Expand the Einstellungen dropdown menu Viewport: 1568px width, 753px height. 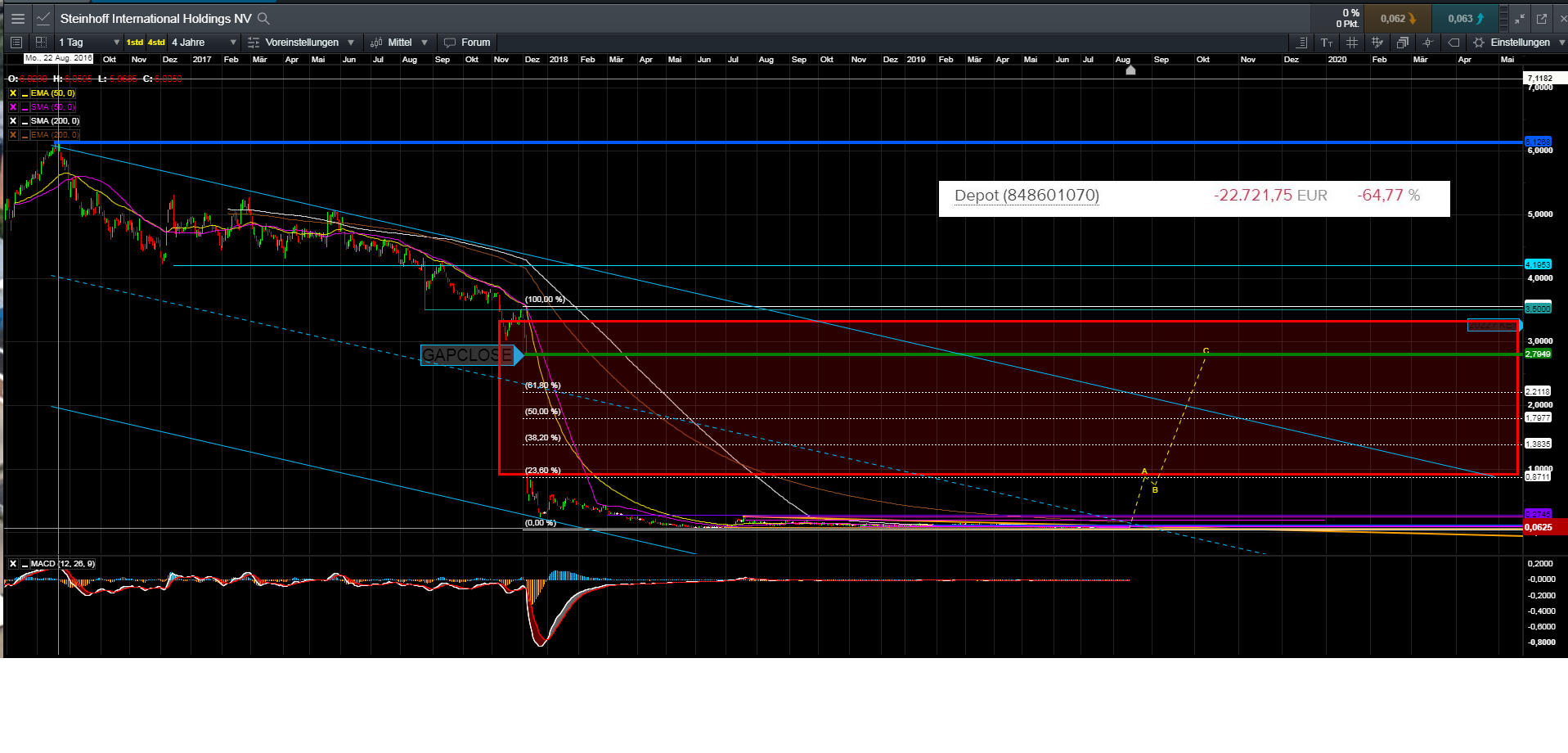tap(1563, 43)
